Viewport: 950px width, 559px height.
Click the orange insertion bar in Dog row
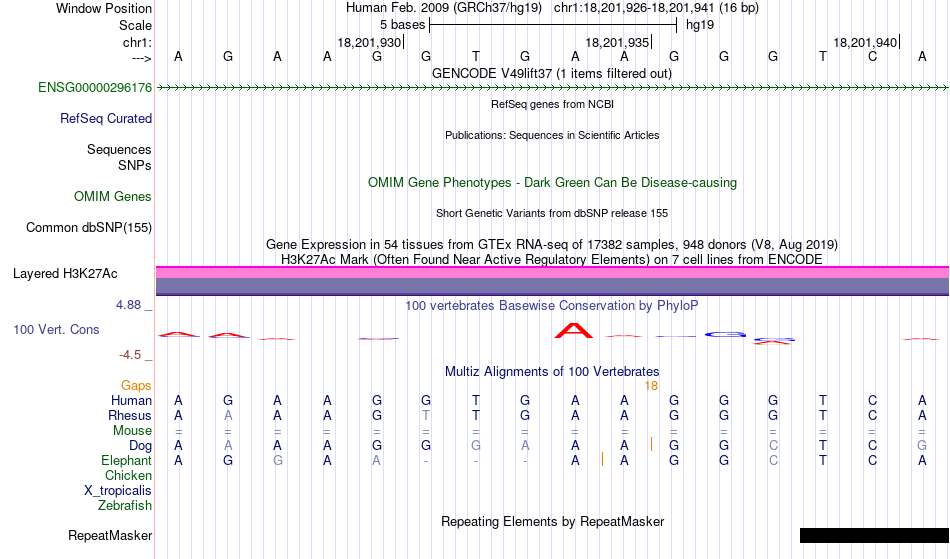pyautogui.click(x=651, y=444)
